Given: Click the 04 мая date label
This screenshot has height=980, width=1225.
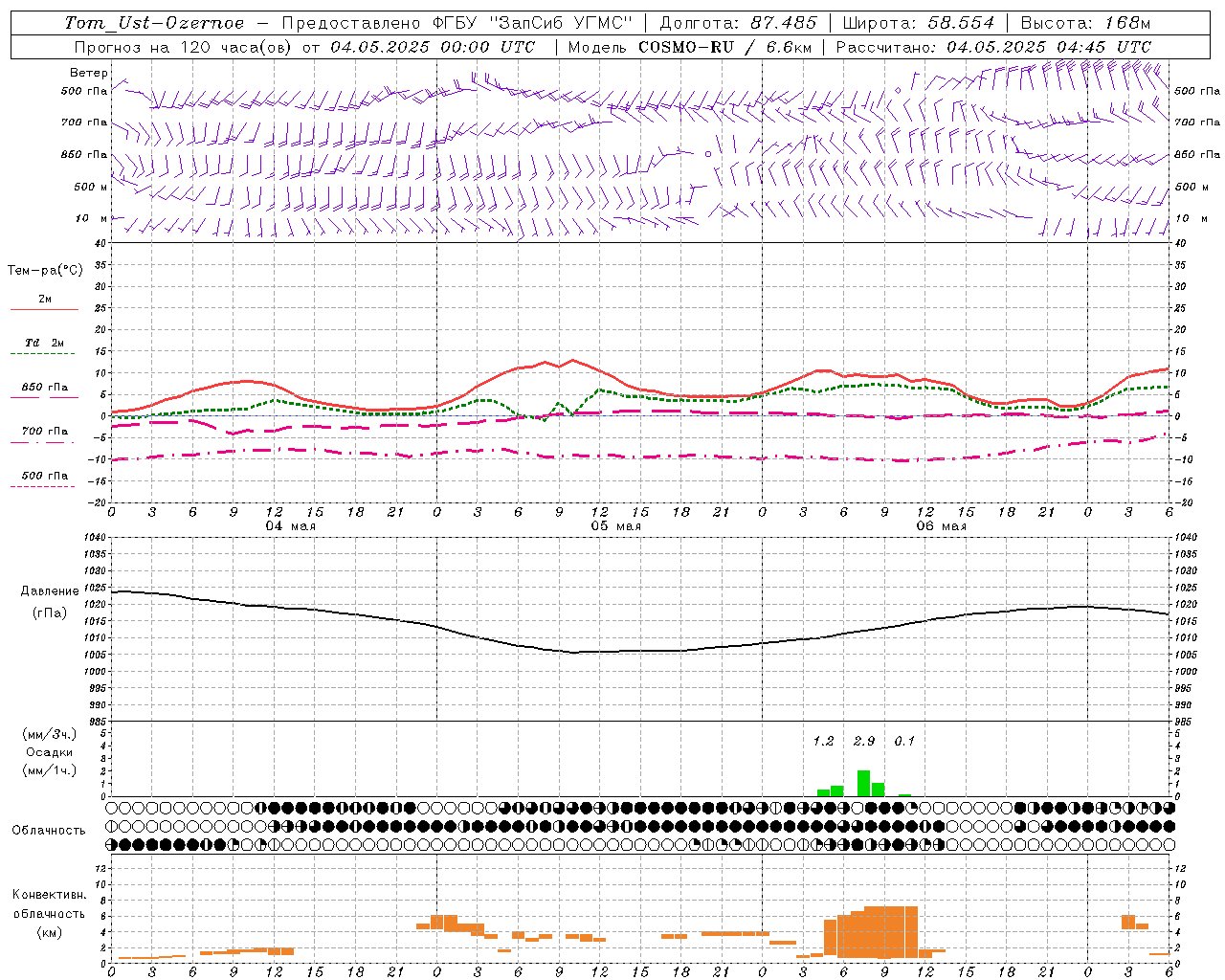Looking at the screenshot, I should 291,526.
